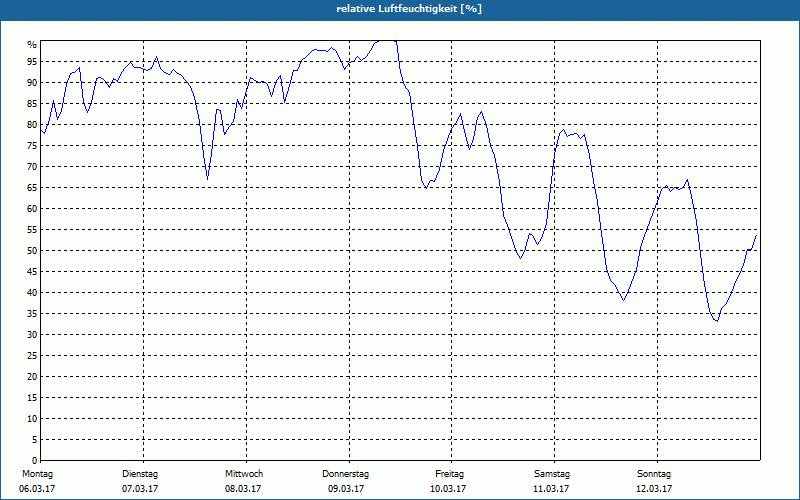Select the 'Donnerstag' day label
The height and width of the screenshot is (500, 800).
345,474
